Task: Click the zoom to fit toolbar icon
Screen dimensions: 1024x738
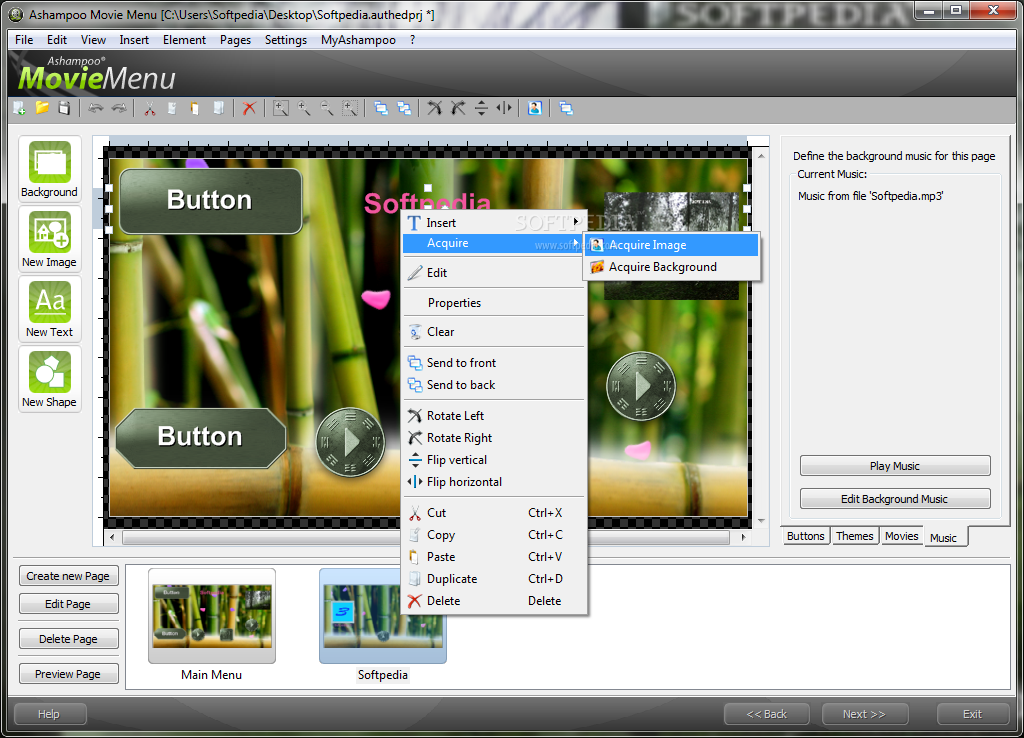Action: [281, 108]
